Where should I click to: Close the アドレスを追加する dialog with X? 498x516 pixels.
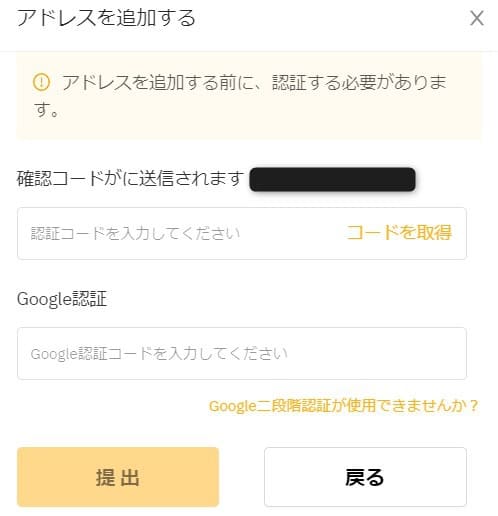[x=477, y=18]
